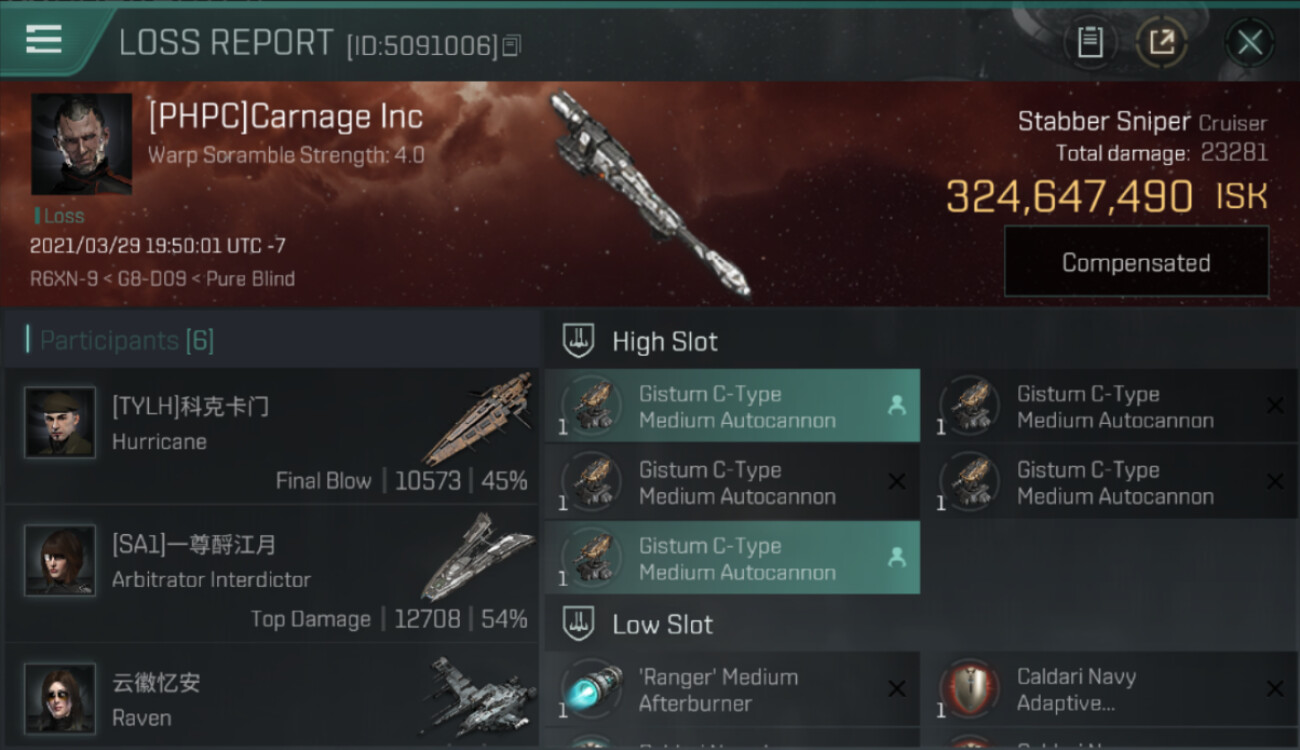Open the clipboard report icon
Viewport: 1300px width, 750px height.
coord(1090,43)
